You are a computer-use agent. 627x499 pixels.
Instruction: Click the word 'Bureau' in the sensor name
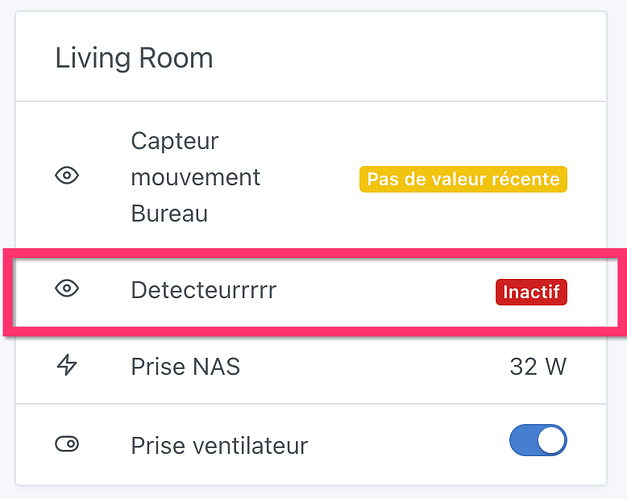169,214
